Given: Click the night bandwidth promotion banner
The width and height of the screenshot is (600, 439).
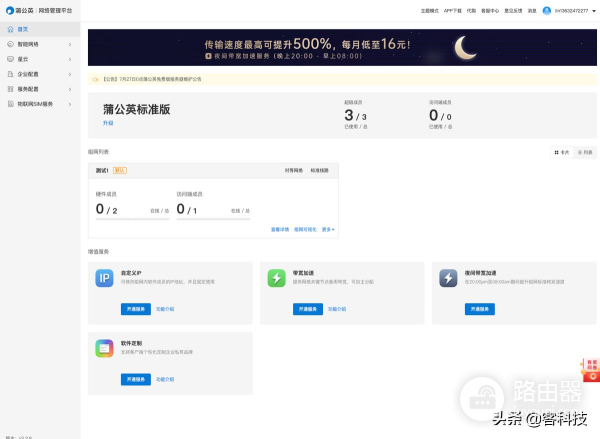Looking at the screenshot, I should point(342,47).
